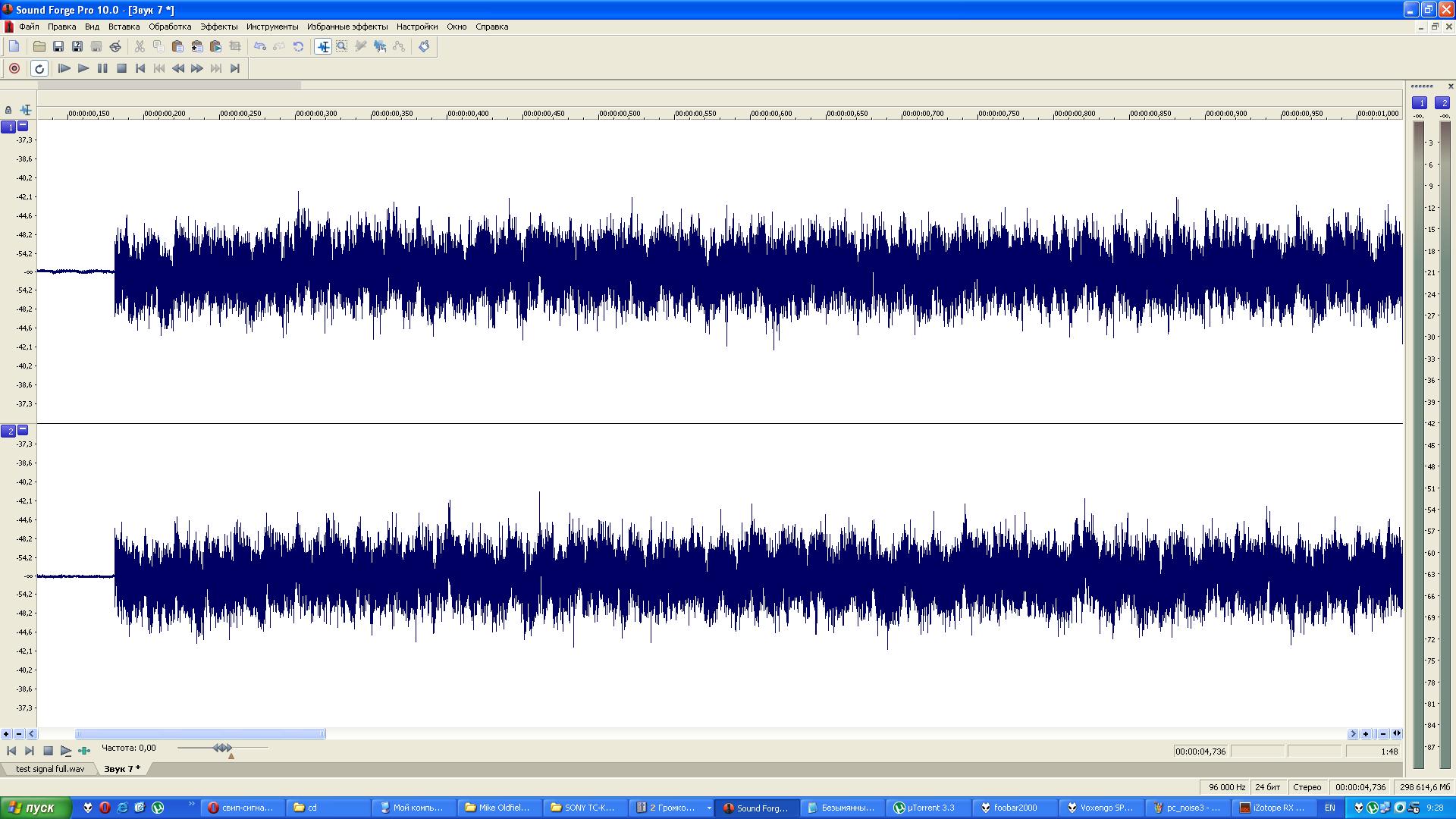Select the Edit tool

point(323,46)
